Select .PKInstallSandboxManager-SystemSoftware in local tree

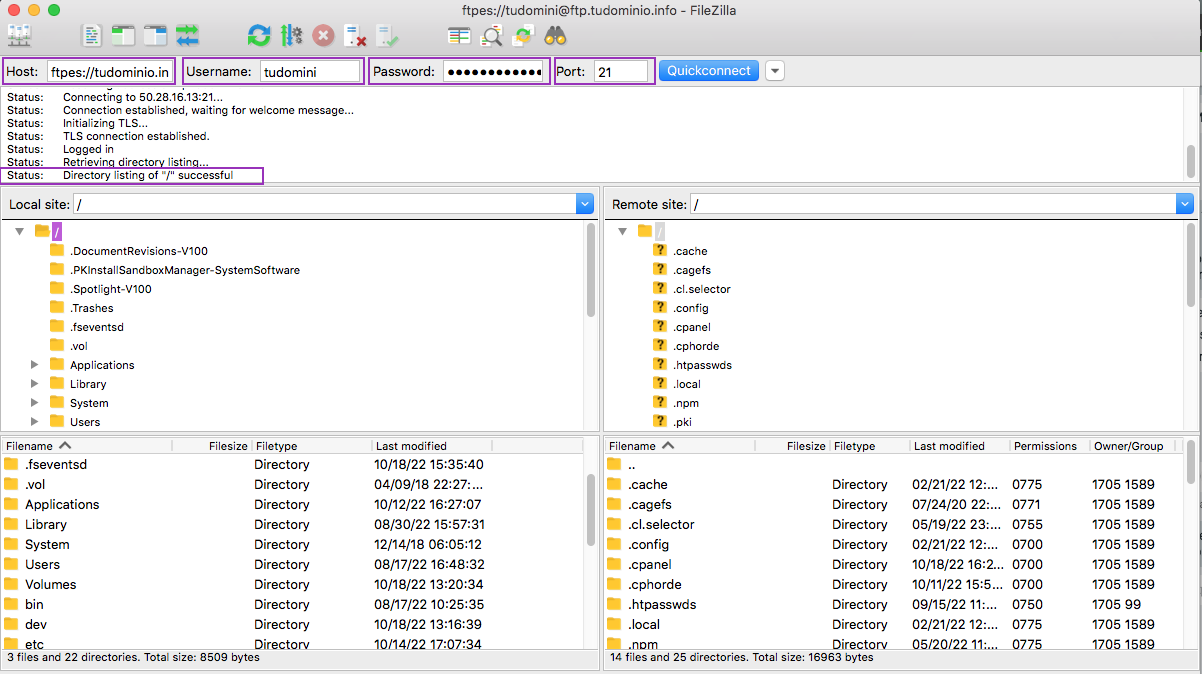point(185,270)
